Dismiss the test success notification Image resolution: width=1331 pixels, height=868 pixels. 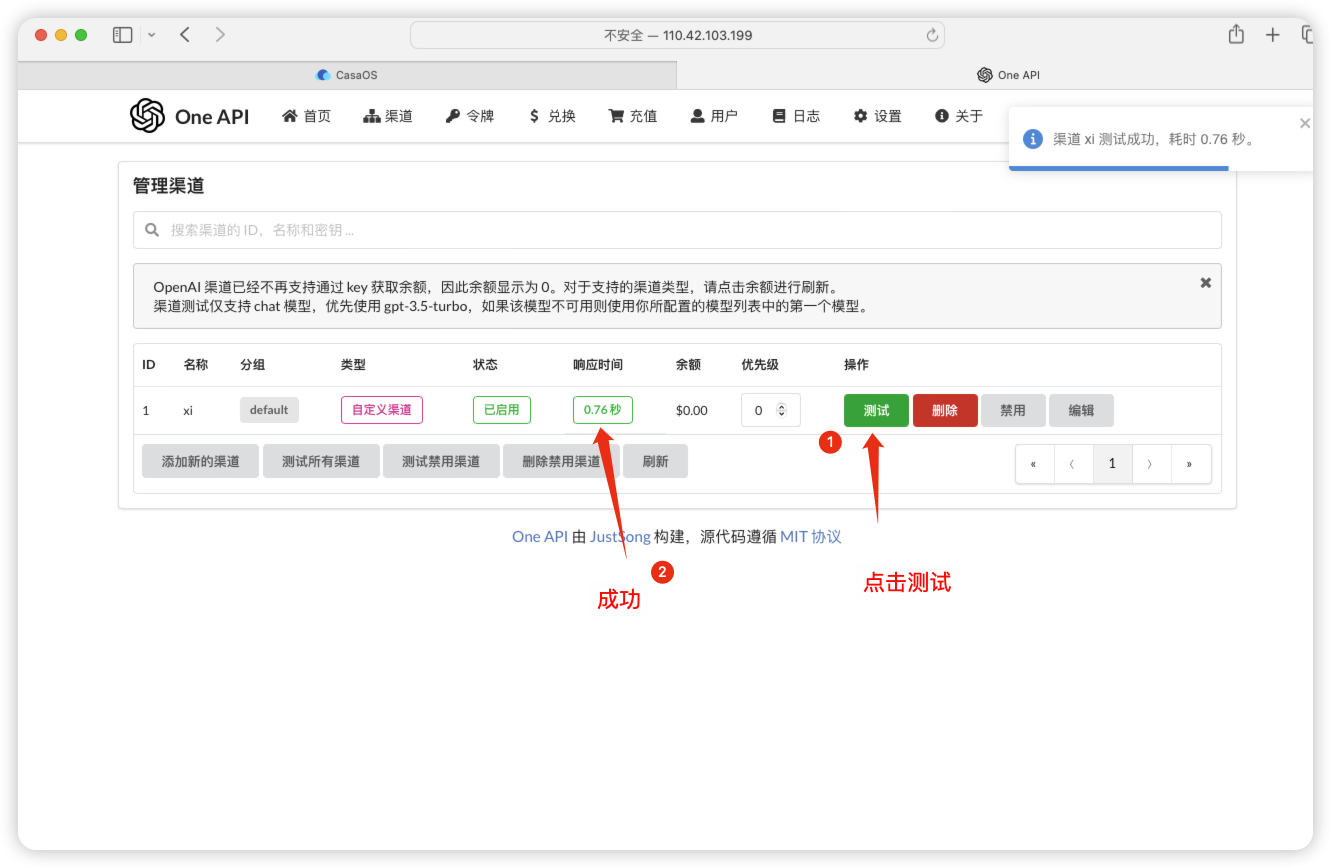(1304, 123)
